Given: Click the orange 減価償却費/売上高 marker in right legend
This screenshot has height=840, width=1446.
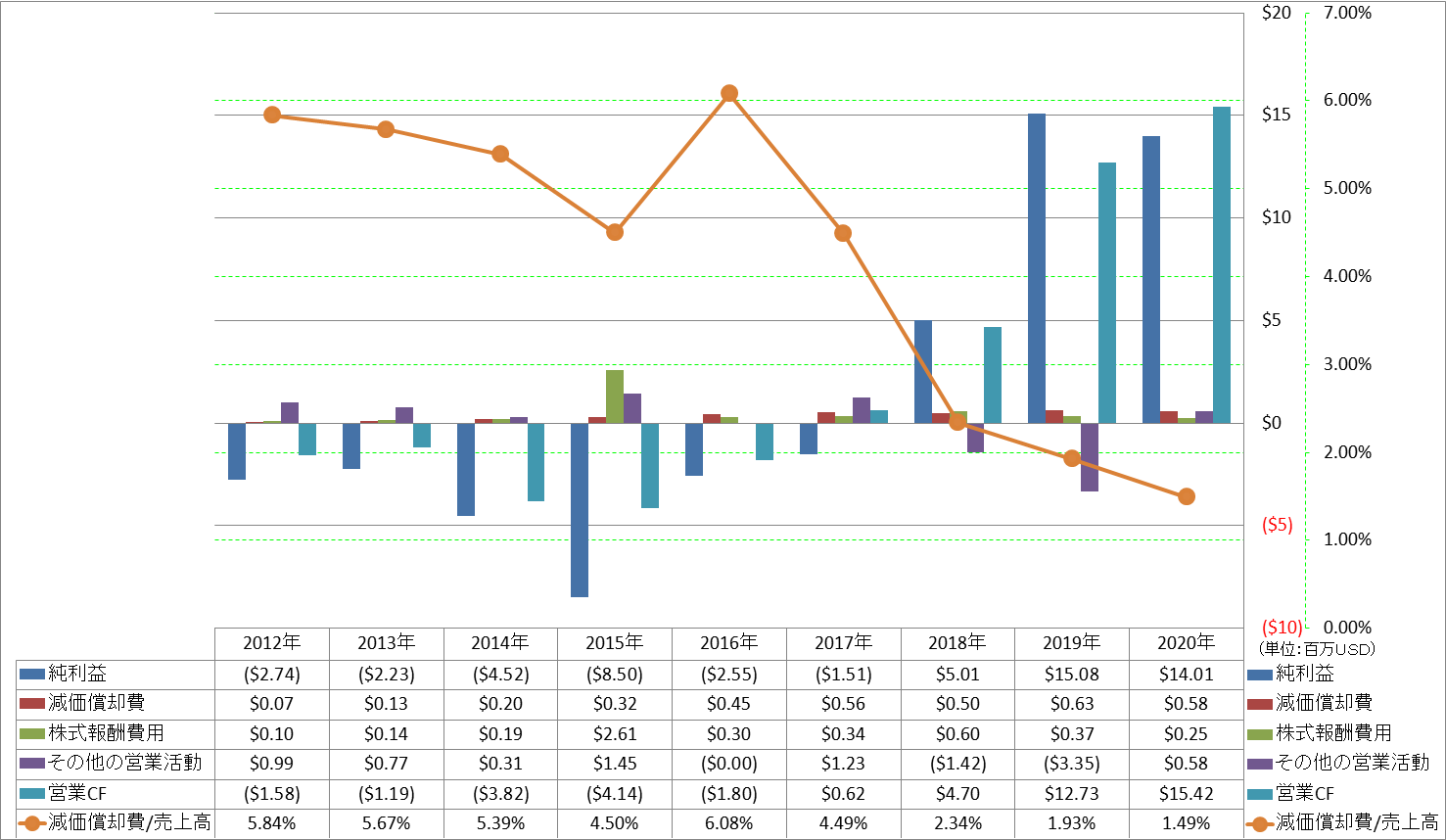Looking at the screenshot, I should pos(1260,823).
